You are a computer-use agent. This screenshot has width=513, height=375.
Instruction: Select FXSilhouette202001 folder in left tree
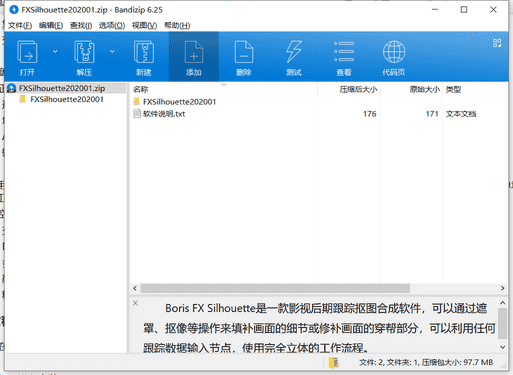tap(67, 99)
